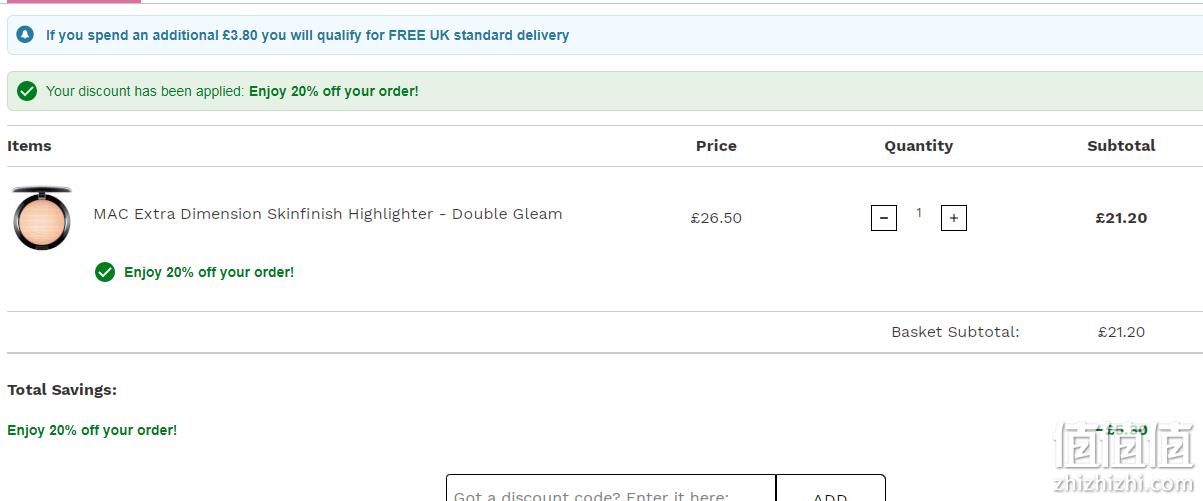Screen dimensions: 1203x501
Task: Click the Price column header
Action: tap(716, 146)
